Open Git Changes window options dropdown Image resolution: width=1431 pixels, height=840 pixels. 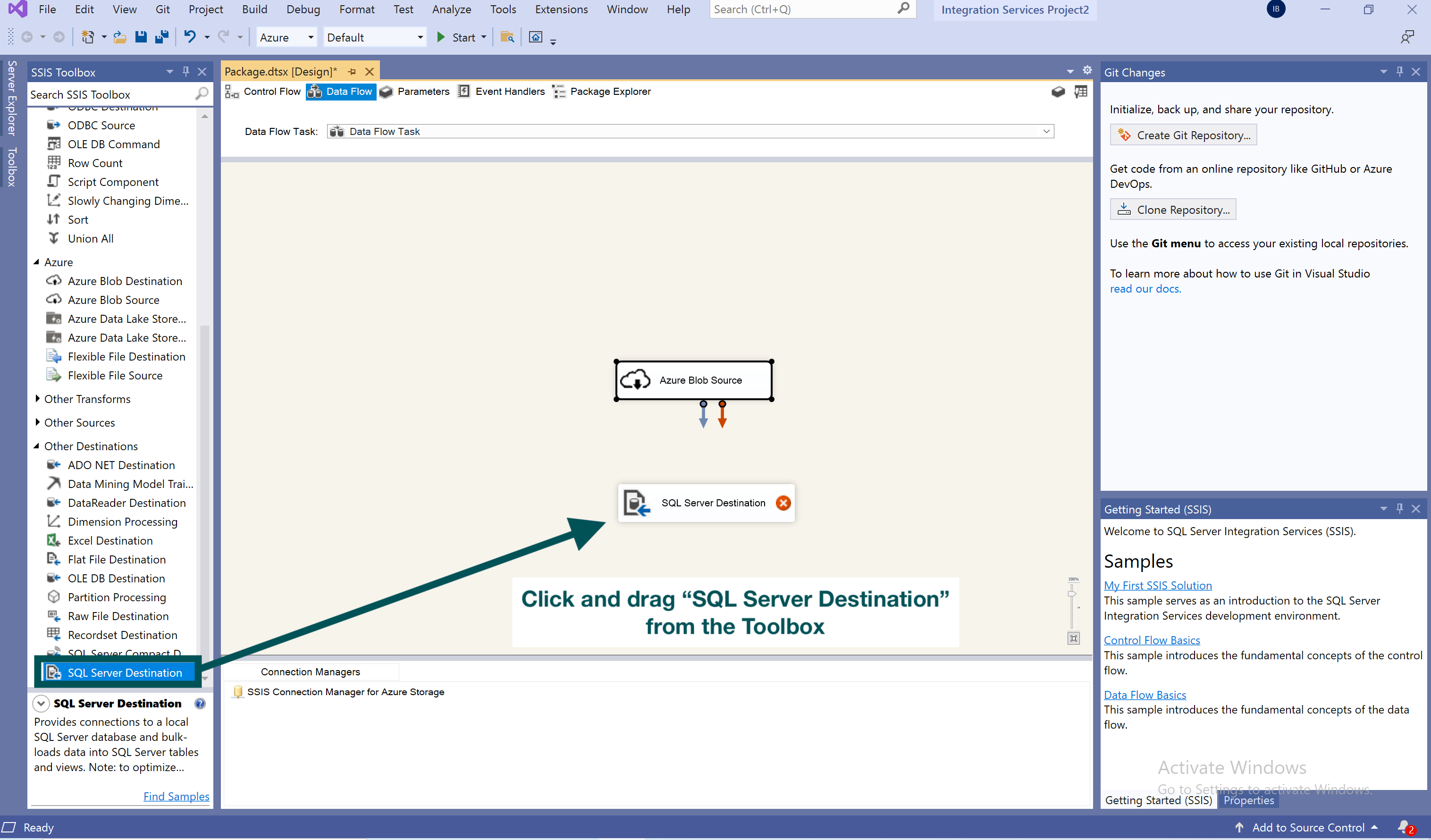pyautogui.click(x=1383, y=72)
